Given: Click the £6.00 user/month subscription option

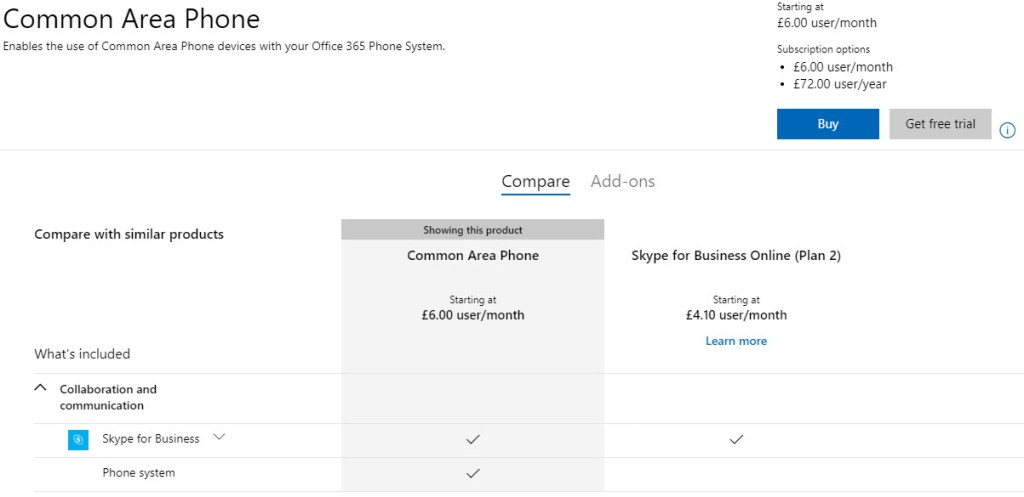Looking at the screenshot, I should pyautogui.click(x=843, y=67).
